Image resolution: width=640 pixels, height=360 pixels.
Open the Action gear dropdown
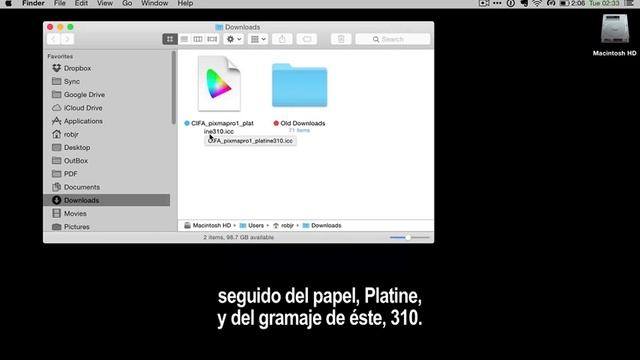pyautogui.click(x=234, y=39)
